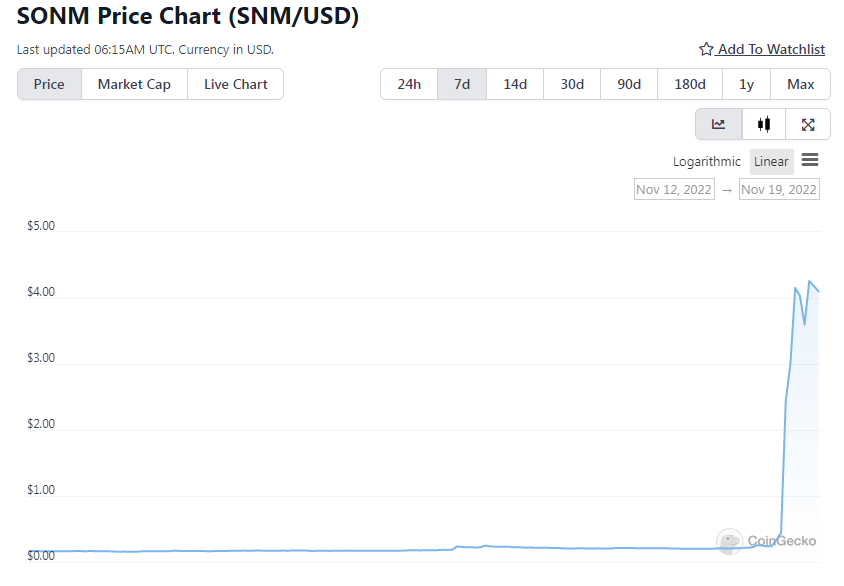Screen dimensions: 844x586
Task: Click the $2.00 axis label
Action: 41,424
